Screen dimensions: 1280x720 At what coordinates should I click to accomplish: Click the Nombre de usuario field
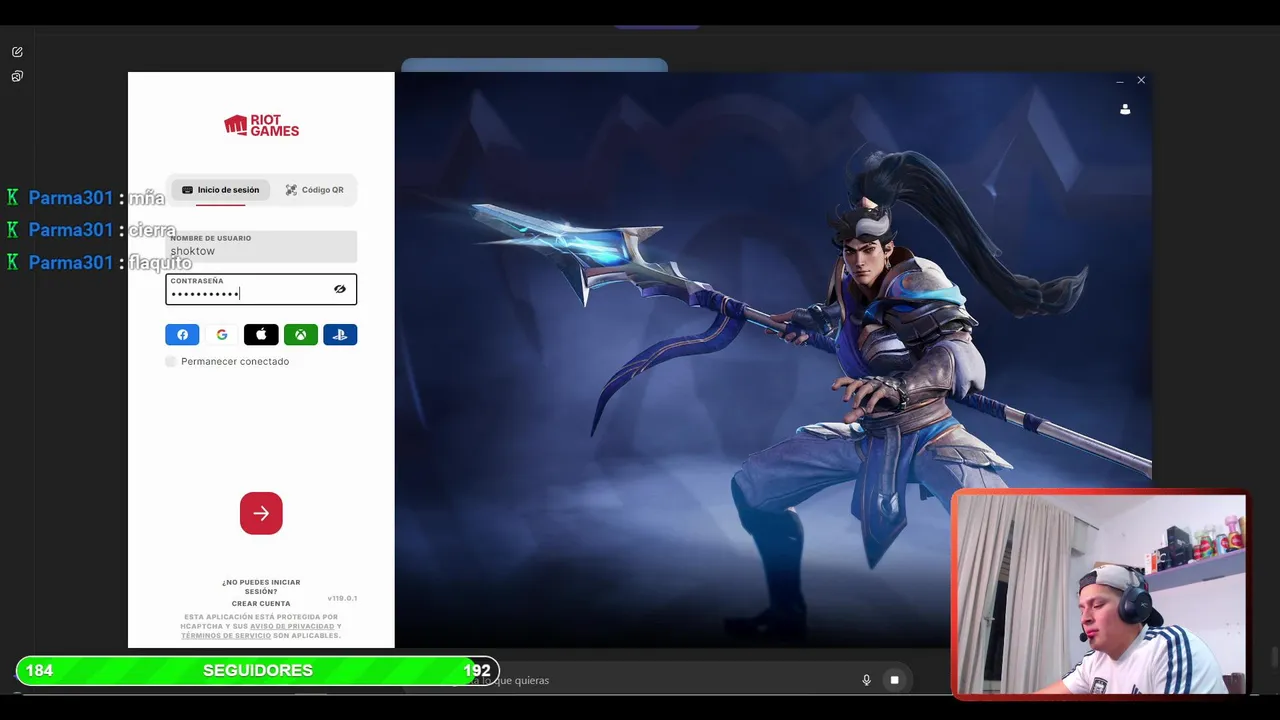coord(261,246)
